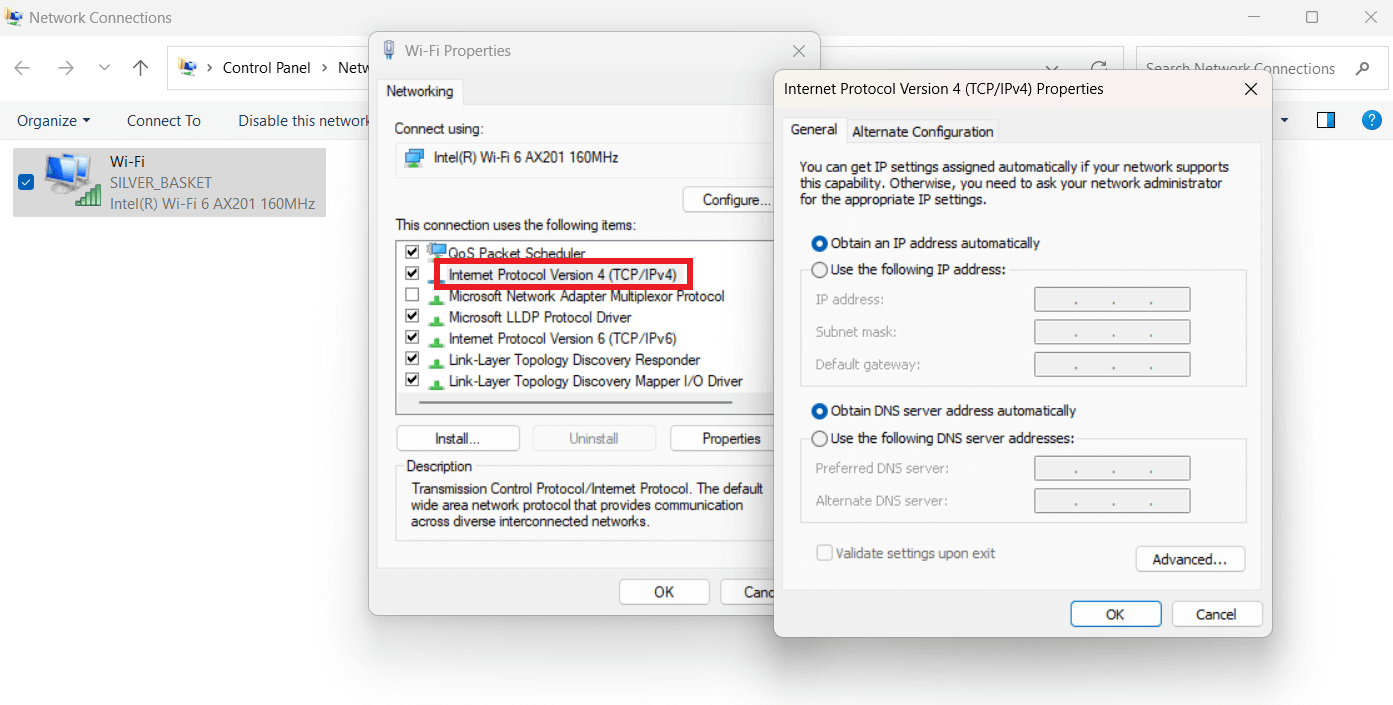
Task: Select Obtain an IP address automatically
Action: (x=819, y=243)
